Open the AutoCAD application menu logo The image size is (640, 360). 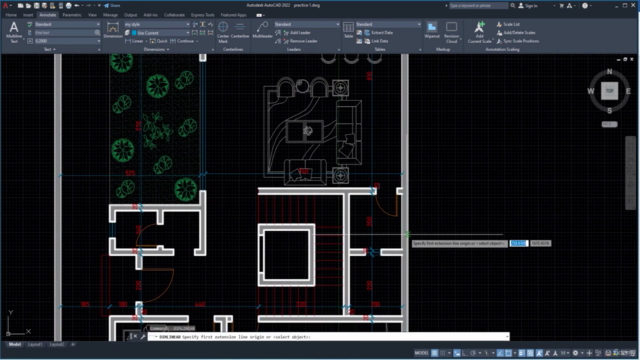click(x=6, y=6)
